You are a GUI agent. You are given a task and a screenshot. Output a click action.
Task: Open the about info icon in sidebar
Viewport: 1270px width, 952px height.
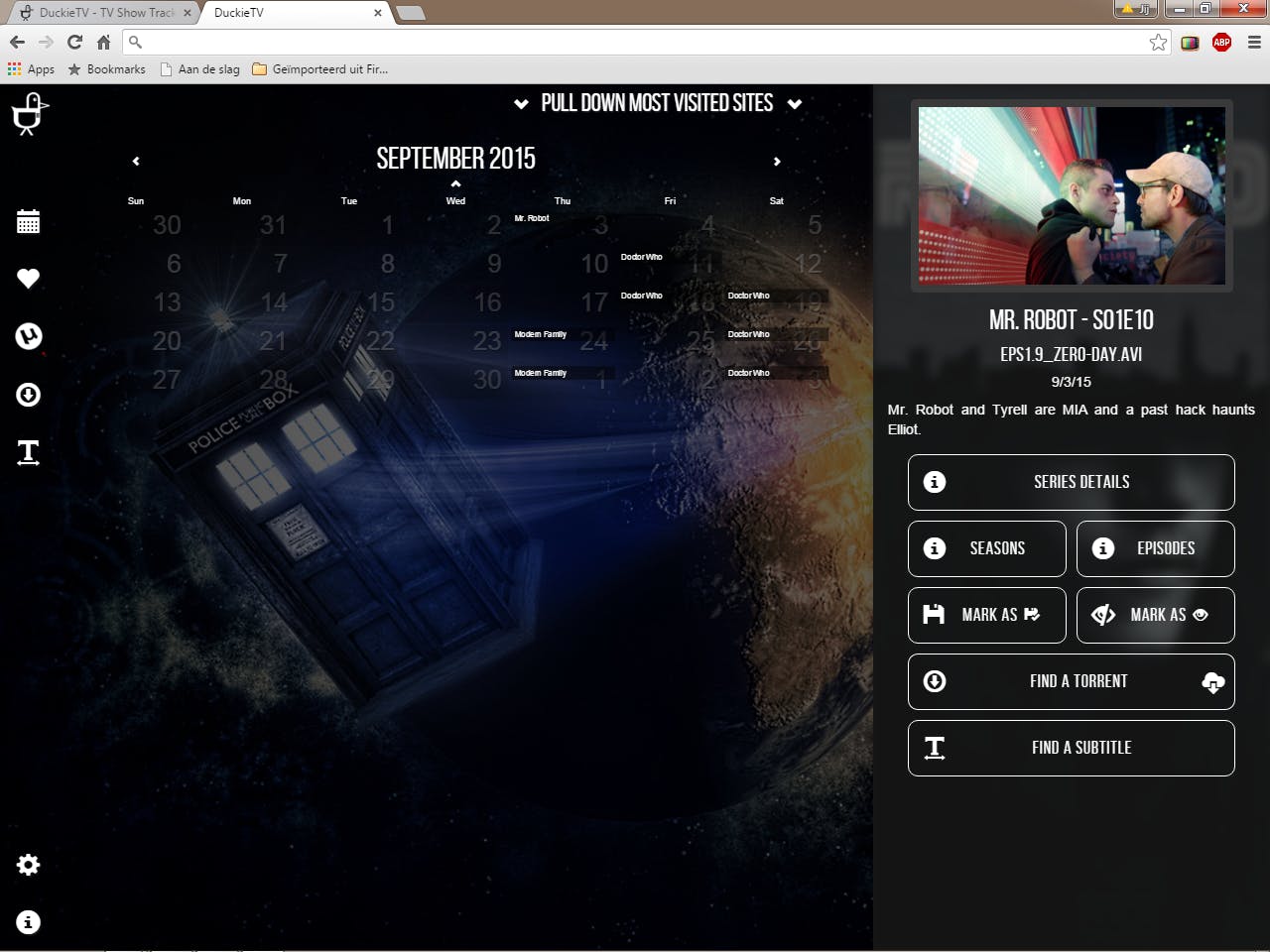pyautogui.click(x=28, y=922)
